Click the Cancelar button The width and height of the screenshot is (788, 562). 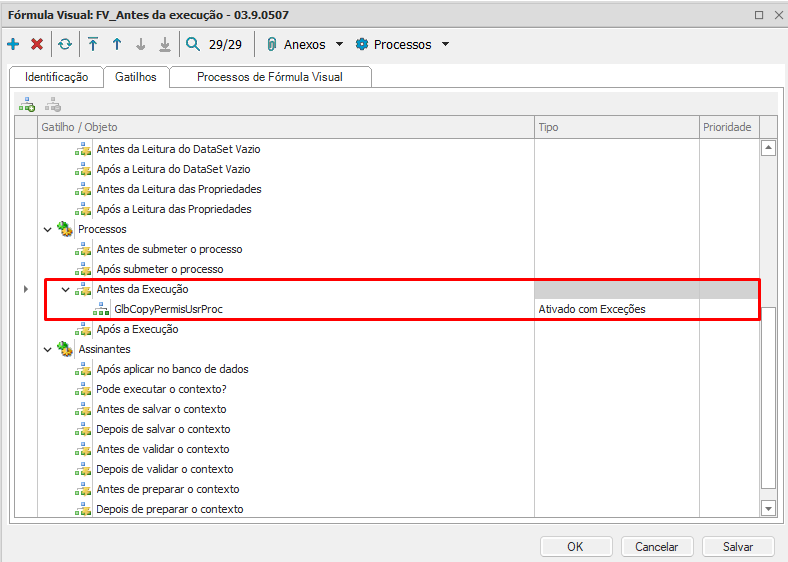657,546
